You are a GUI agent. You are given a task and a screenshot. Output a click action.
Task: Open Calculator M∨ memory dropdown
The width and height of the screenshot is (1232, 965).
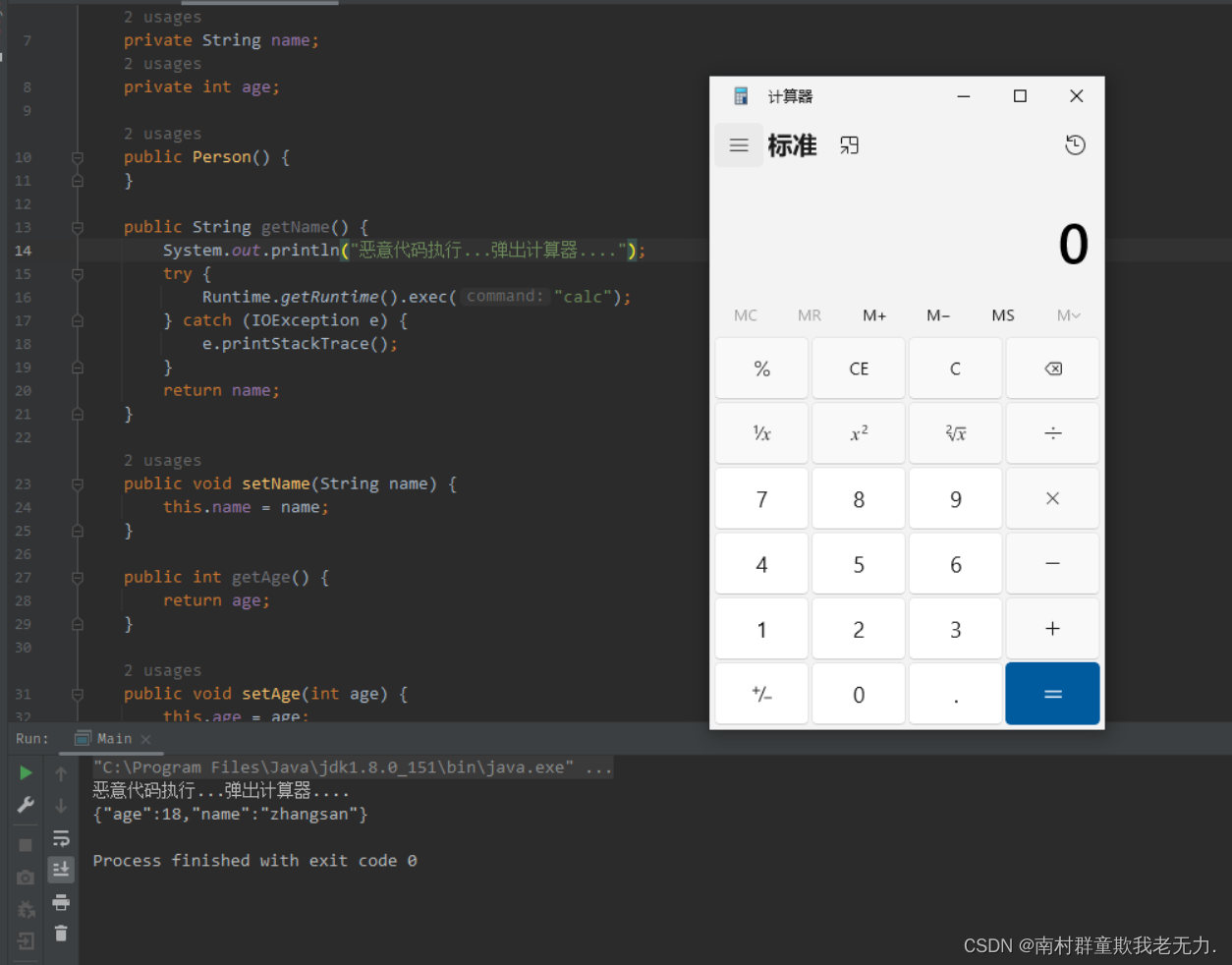(x=1069, y=315)
